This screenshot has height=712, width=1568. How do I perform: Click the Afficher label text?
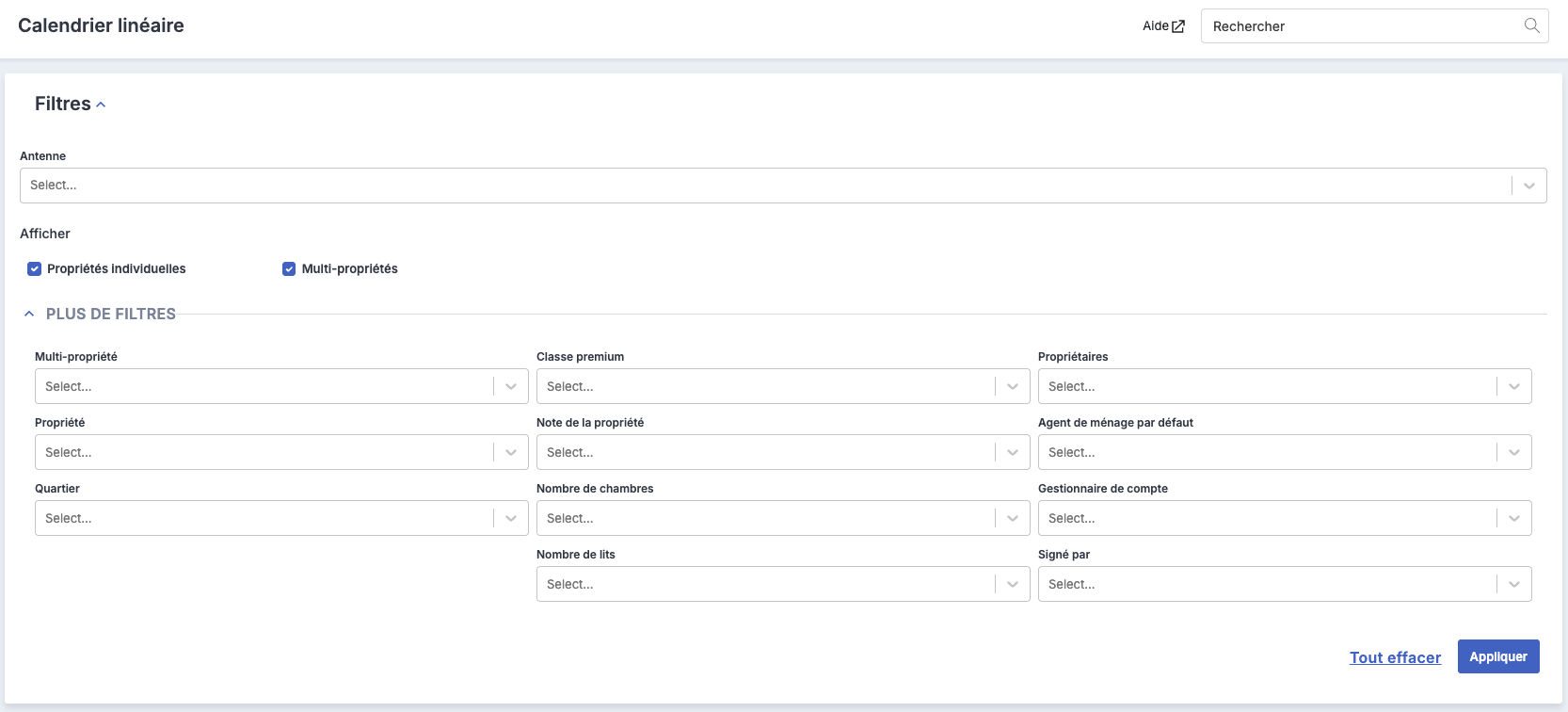[45, 234]
